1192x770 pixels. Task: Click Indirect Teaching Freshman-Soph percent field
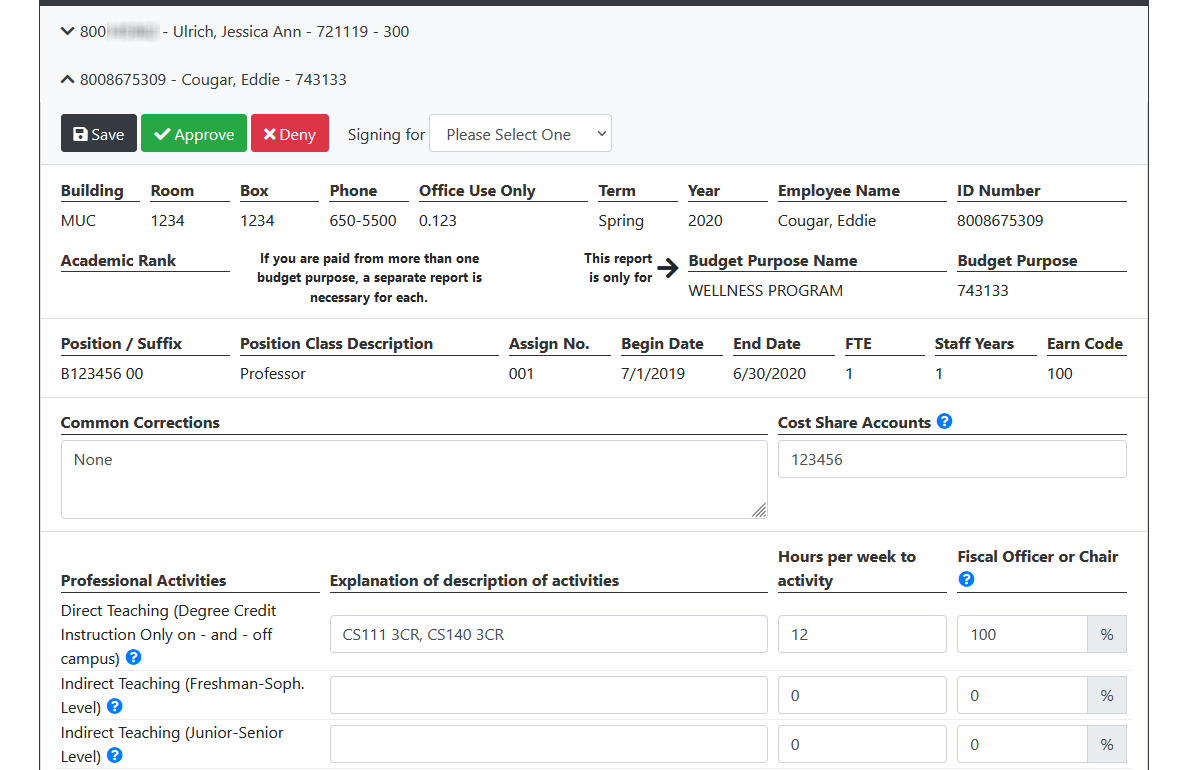coord(1021,695)
